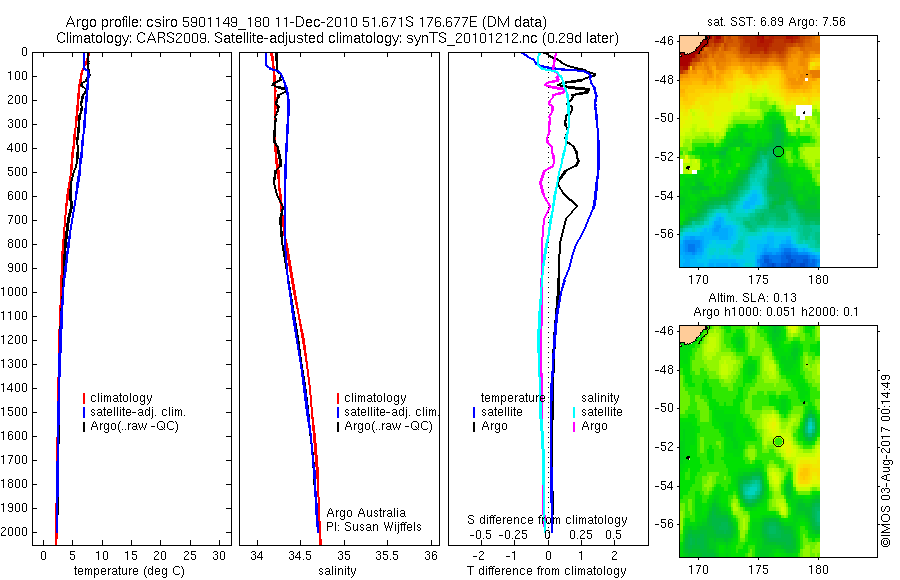This screenshot has width=900, height=580.
Task: Click 'climatology' label in temperature panel legend
Action: point(121,398)
